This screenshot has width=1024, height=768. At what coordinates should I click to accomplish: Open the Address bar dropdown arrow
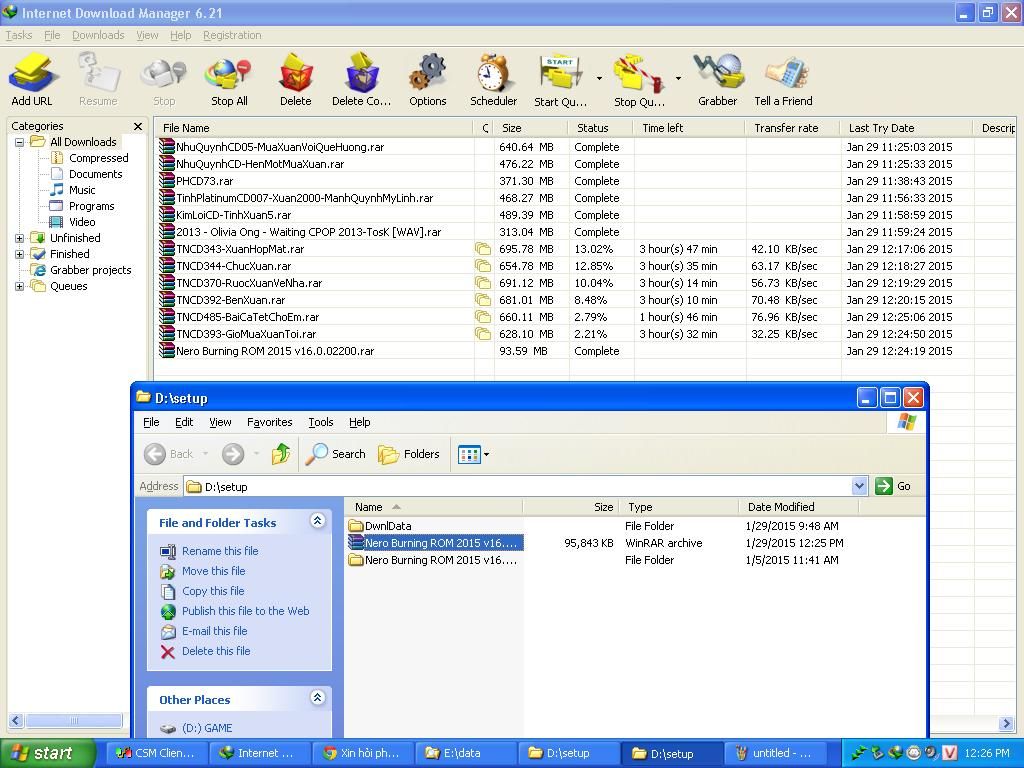pos(859,486)
